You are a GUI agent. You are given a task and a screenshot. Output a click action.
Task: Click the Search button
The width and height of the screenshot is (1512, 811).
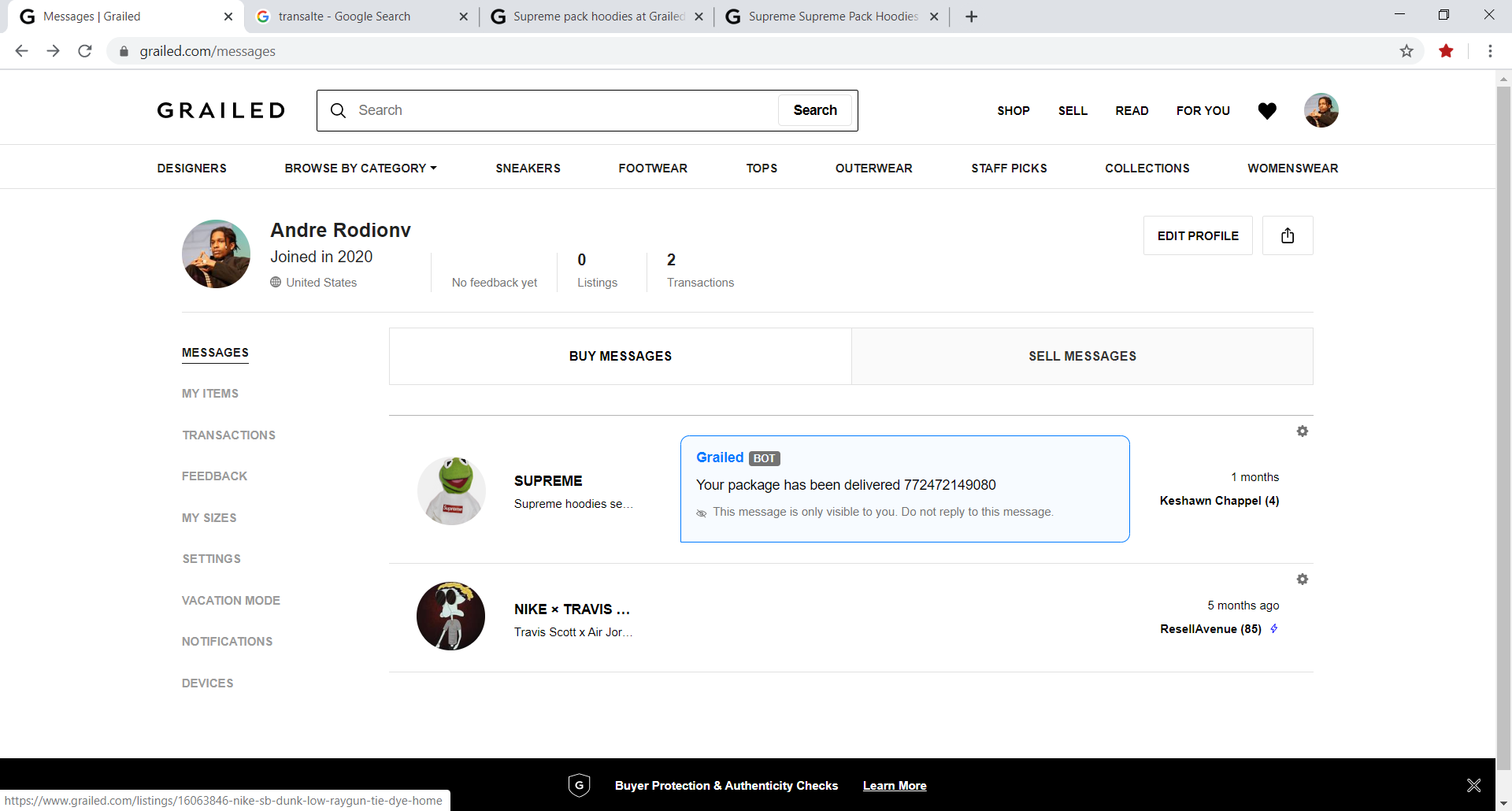point(815,110)
